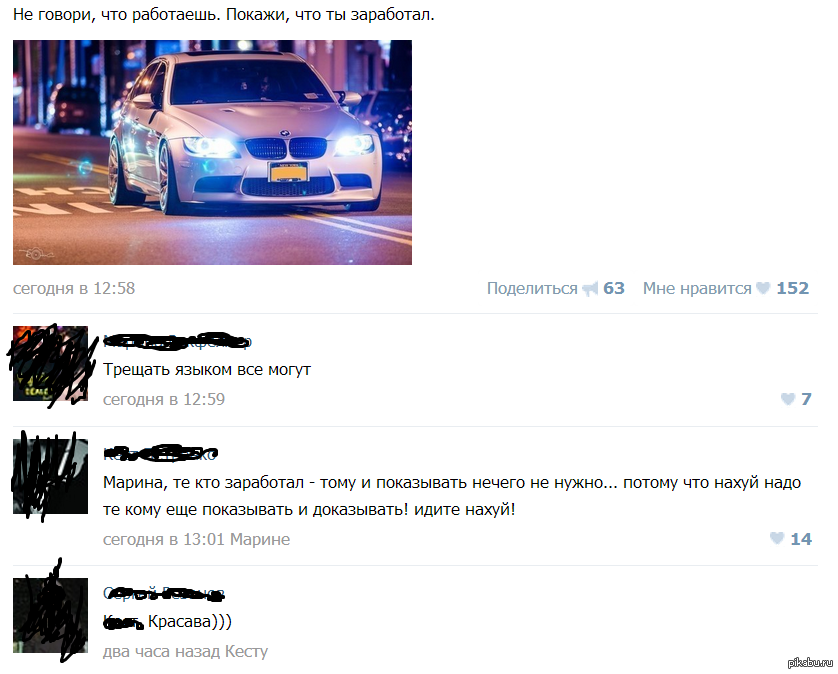The width and height of the screenshot is (838, 674).
Task: Open the BMW car photo
Action: 212,152
